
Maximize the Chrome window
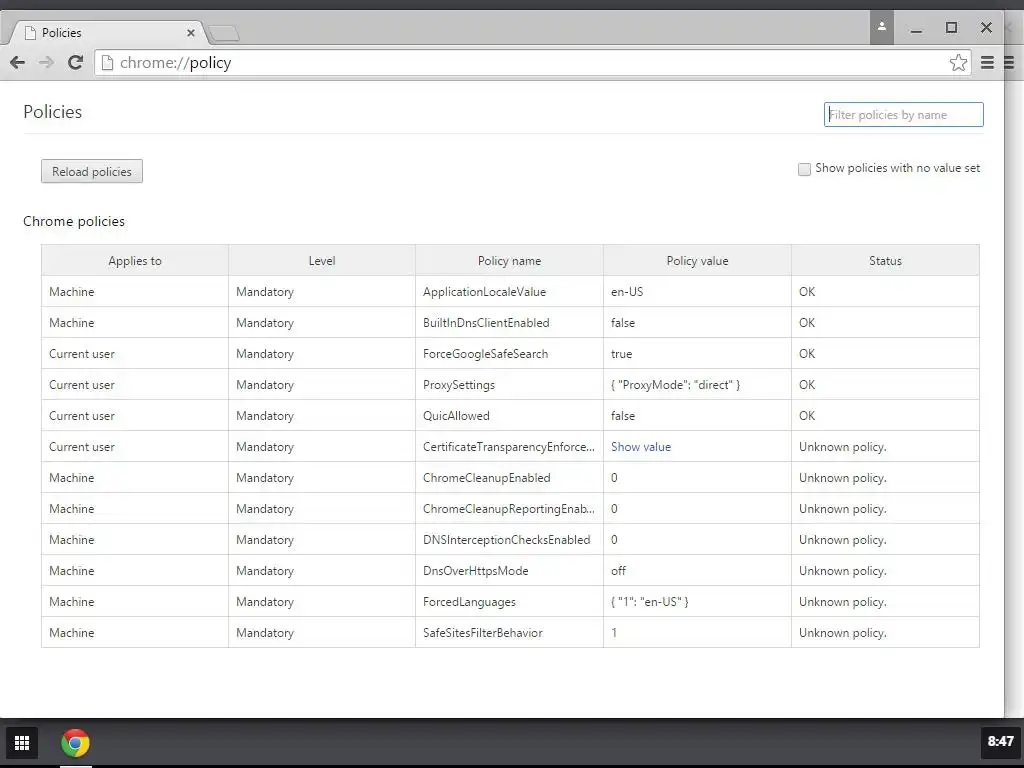(x=952, y=27)
